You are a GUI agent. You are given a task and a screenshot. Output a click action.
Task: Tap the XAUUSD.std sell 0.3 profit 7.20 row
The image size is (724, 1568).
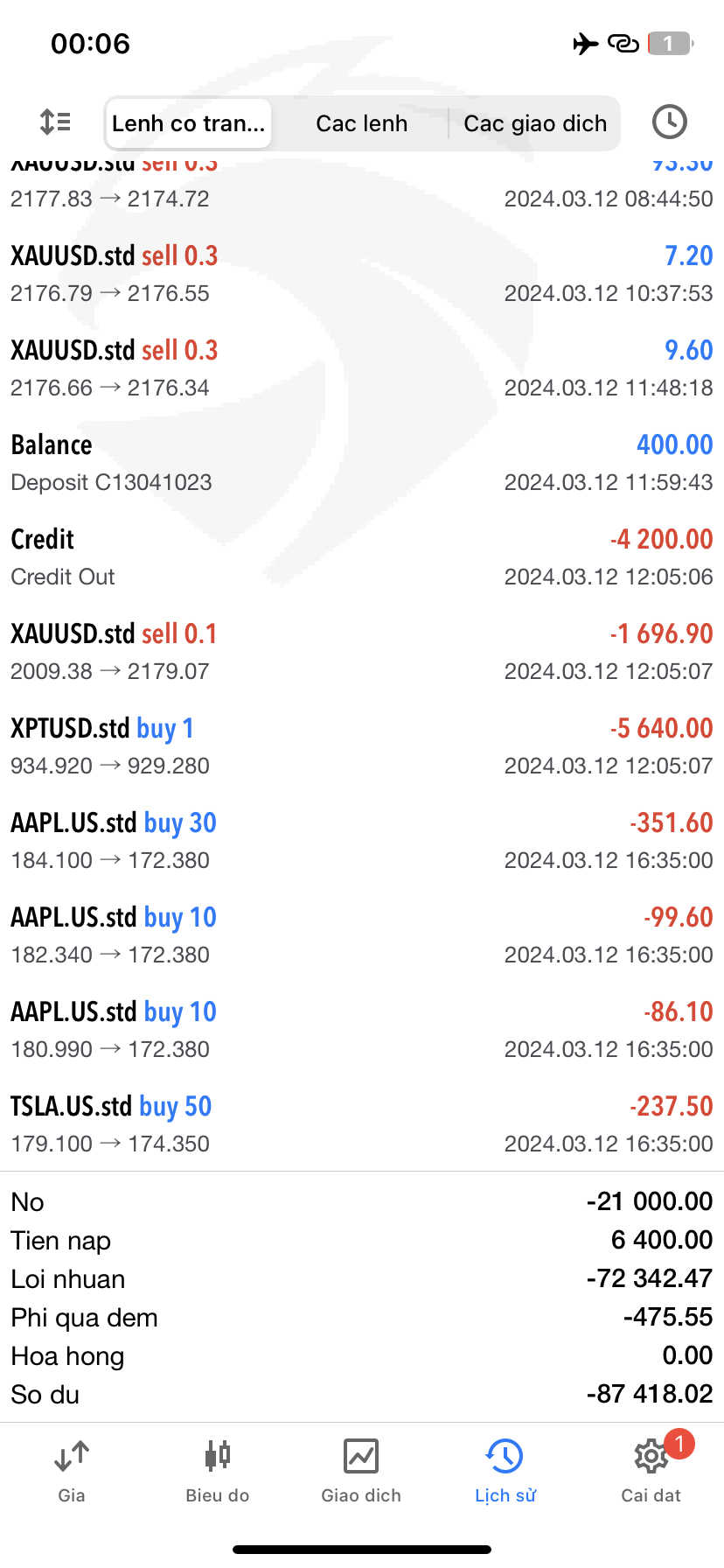[x=361, y=273]
